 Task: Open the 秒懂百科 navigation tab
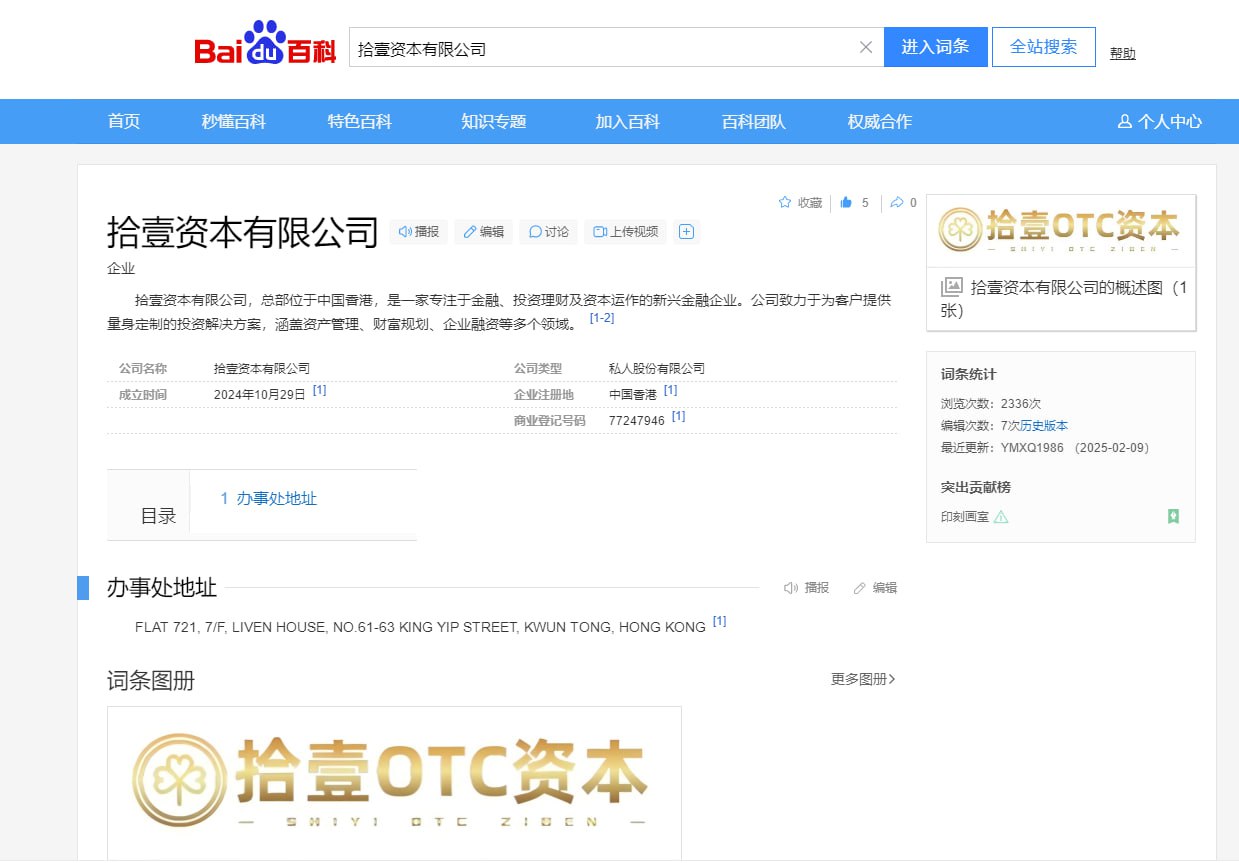pyautogui.click(x=234, y=121)
